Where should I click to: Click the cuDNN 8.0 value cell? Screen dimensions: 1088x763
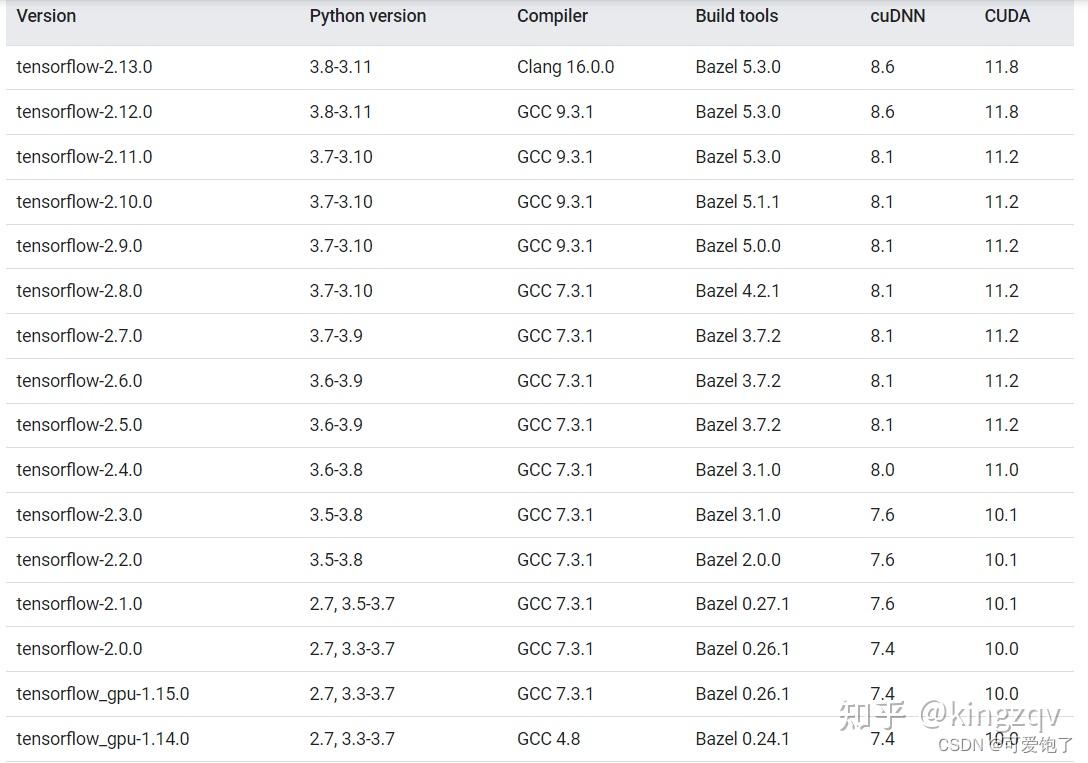pyautogui.click(x=882, y=470)
